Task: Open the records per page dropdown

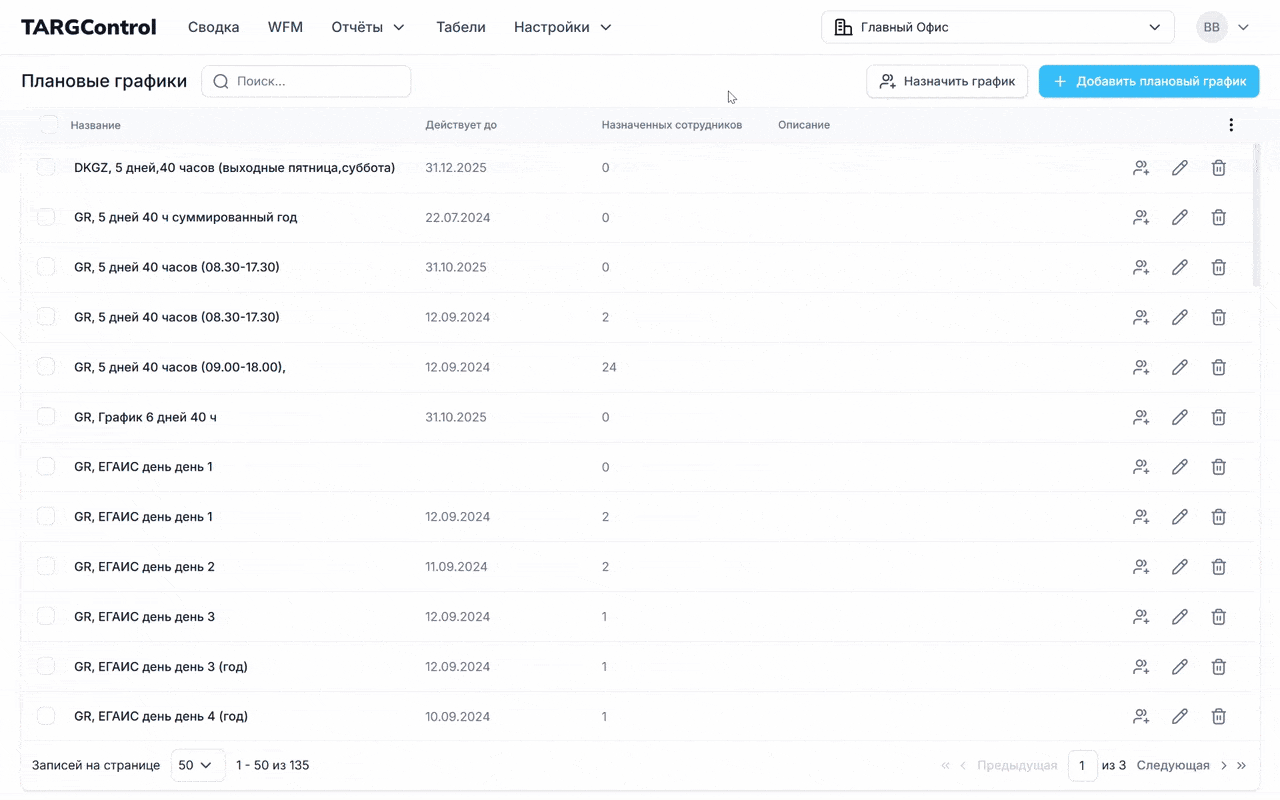Action: [x=197, y=766]
